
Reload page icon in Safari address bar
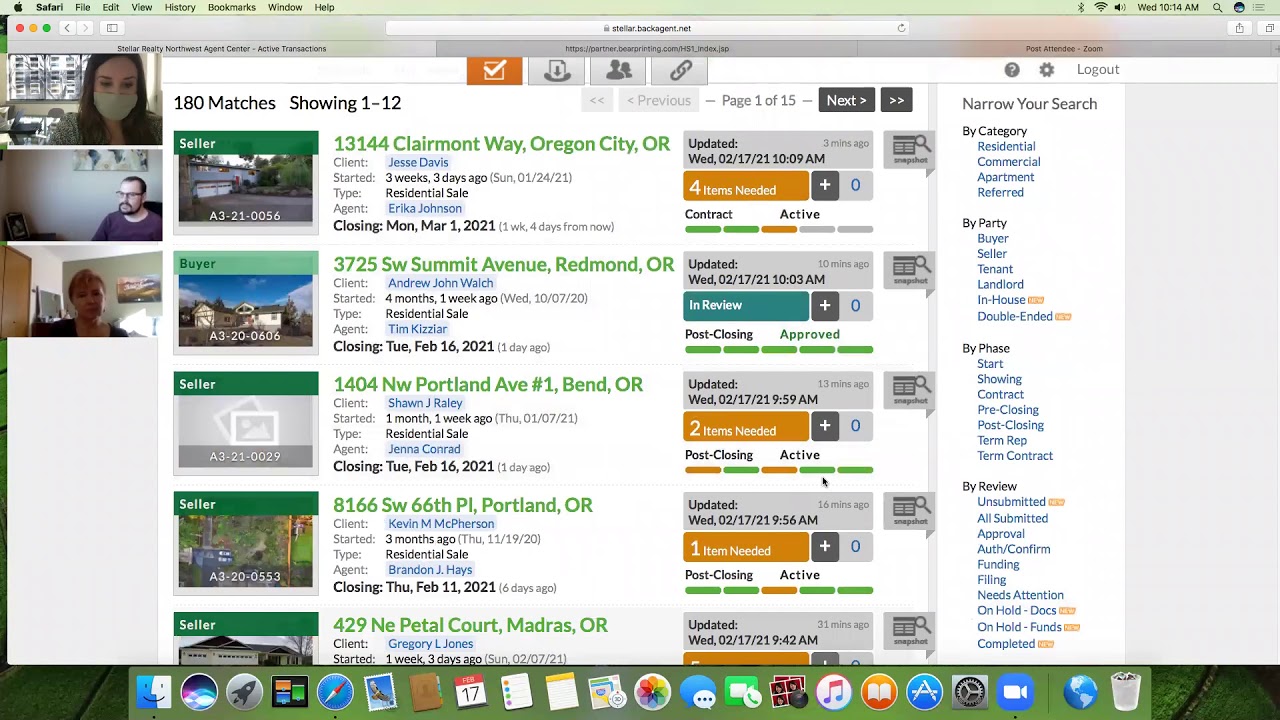pyautogui.click(x=901, y=28)
